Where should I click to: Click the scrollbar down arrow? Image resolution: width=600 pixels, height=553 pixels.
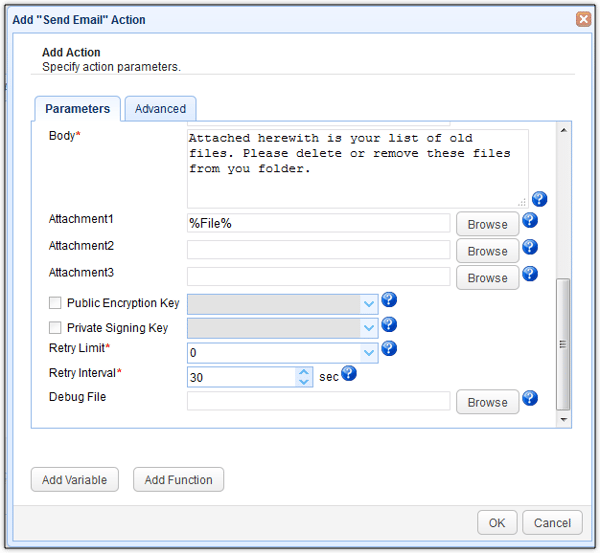point(564,420)
